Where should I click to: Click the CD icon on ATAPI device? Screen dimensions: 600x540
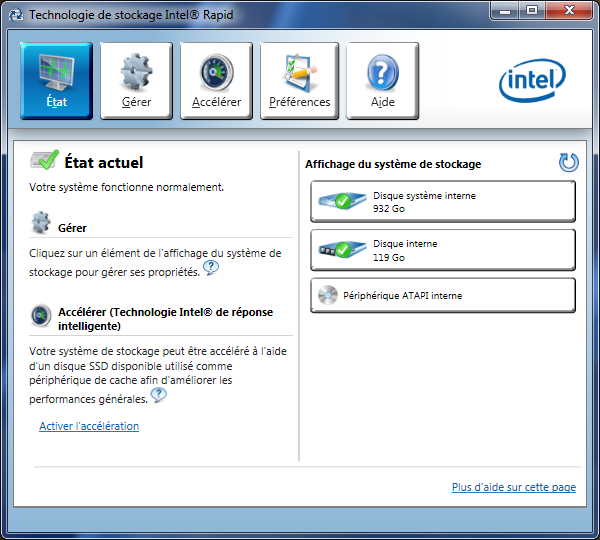pyautogui.click(x=327, y=296)
